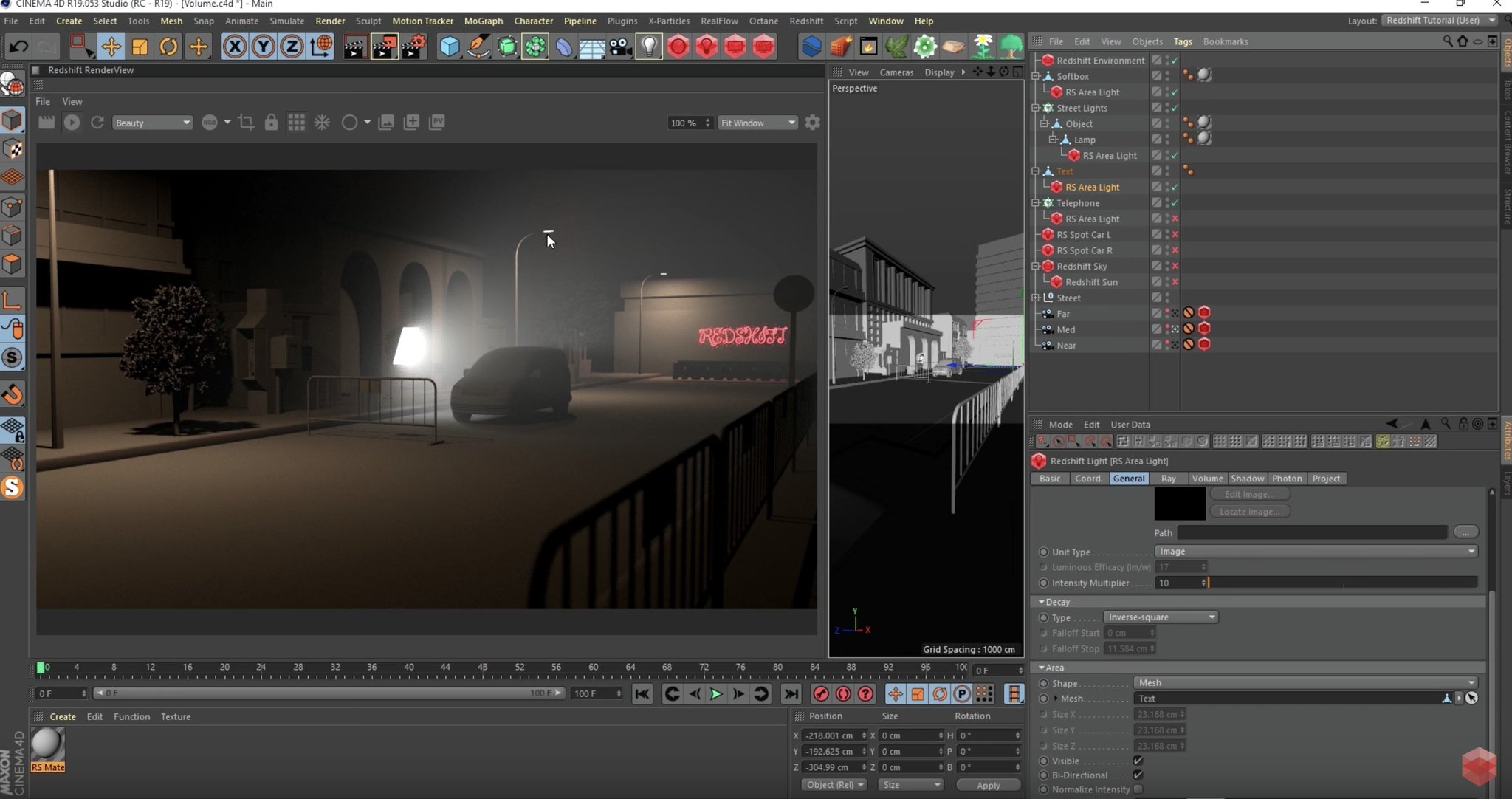The width and height of the screenshot is (1512, 799).
Task: Add a Cube primitive object
Action: pyautogui.click(x=449, y=47)
